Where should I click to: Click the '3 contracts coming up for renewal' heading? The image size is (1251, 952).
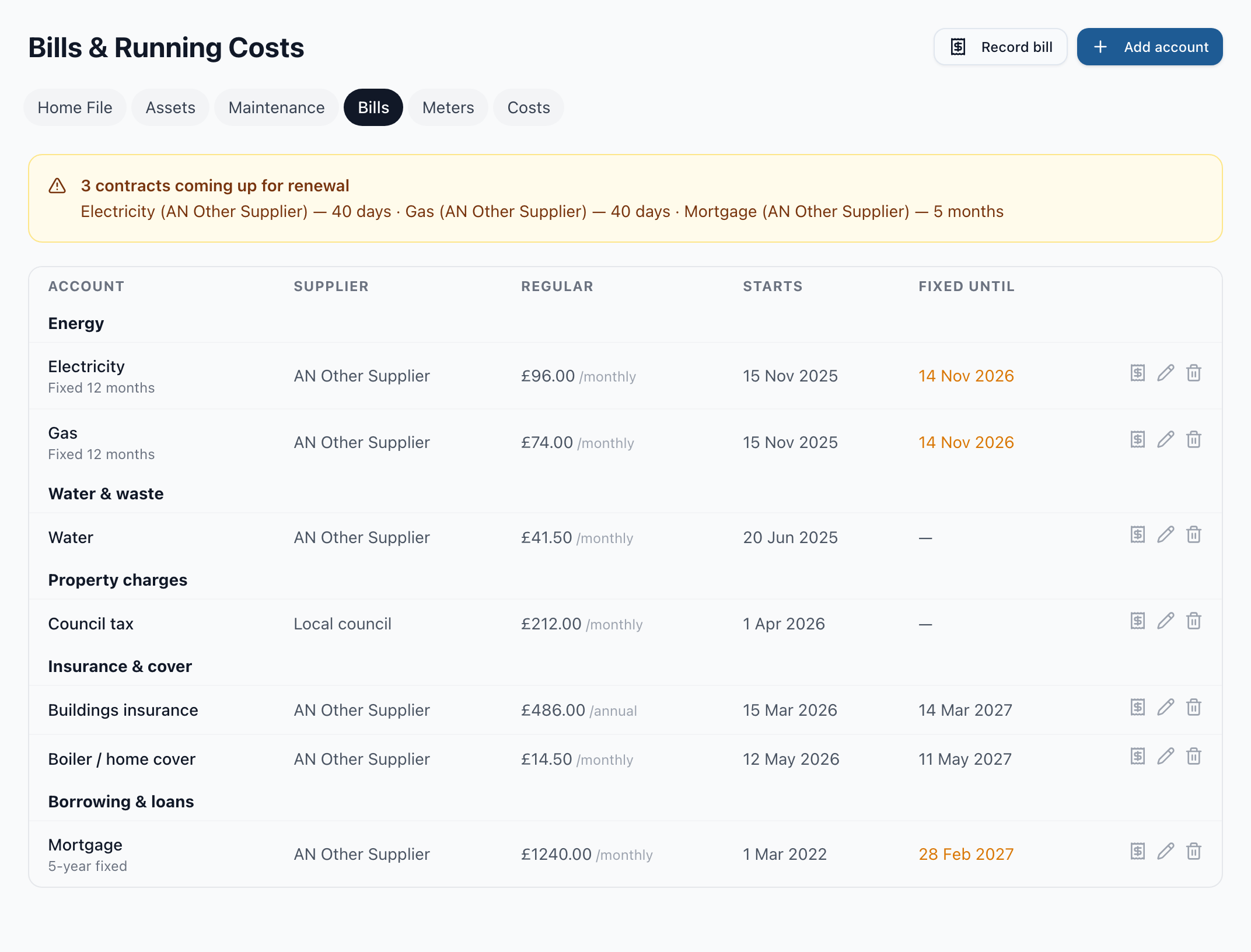215,185
